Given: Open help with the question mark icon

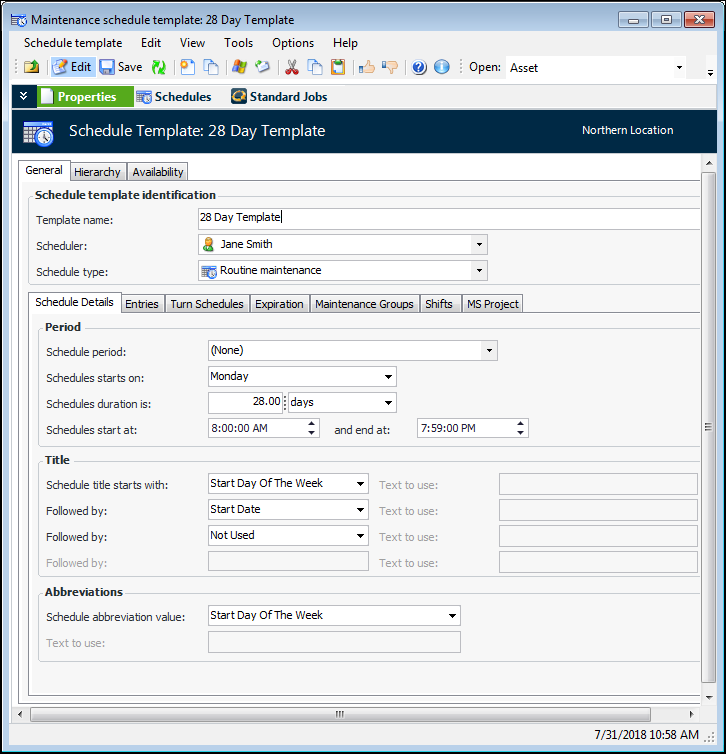Looking at the screenshot, I should [419, 67].
